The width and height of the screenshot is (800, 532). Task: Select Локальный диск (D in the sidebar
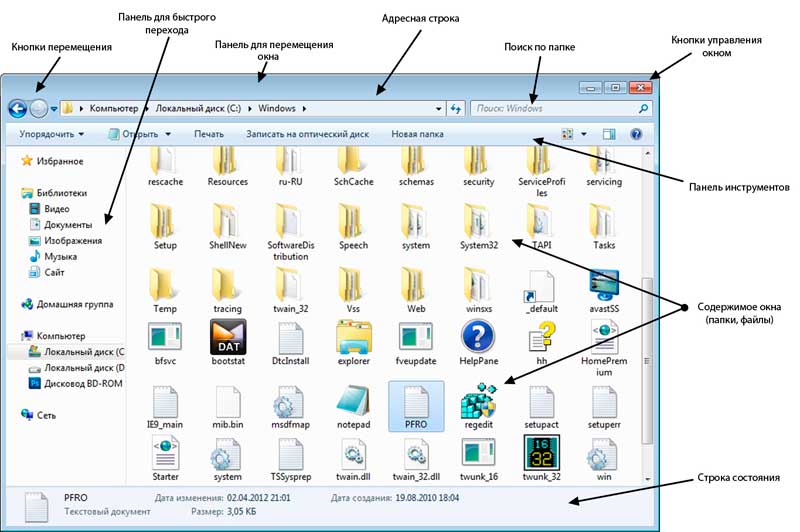(x=77, y=367)
